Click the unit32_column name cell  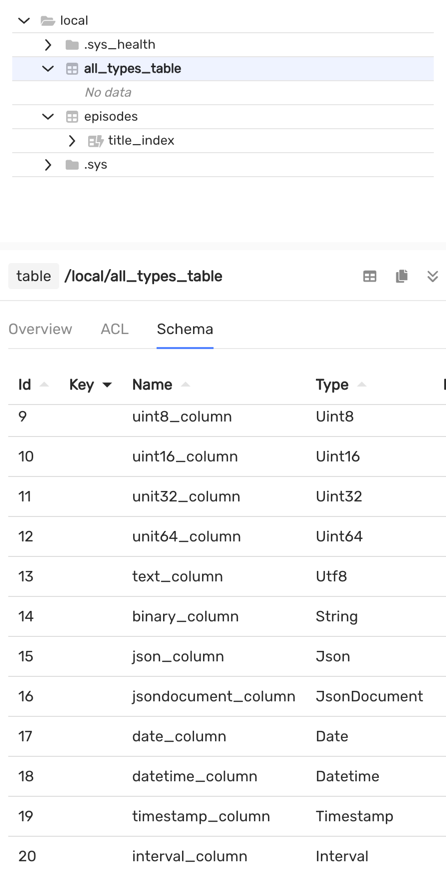point(186,497)
